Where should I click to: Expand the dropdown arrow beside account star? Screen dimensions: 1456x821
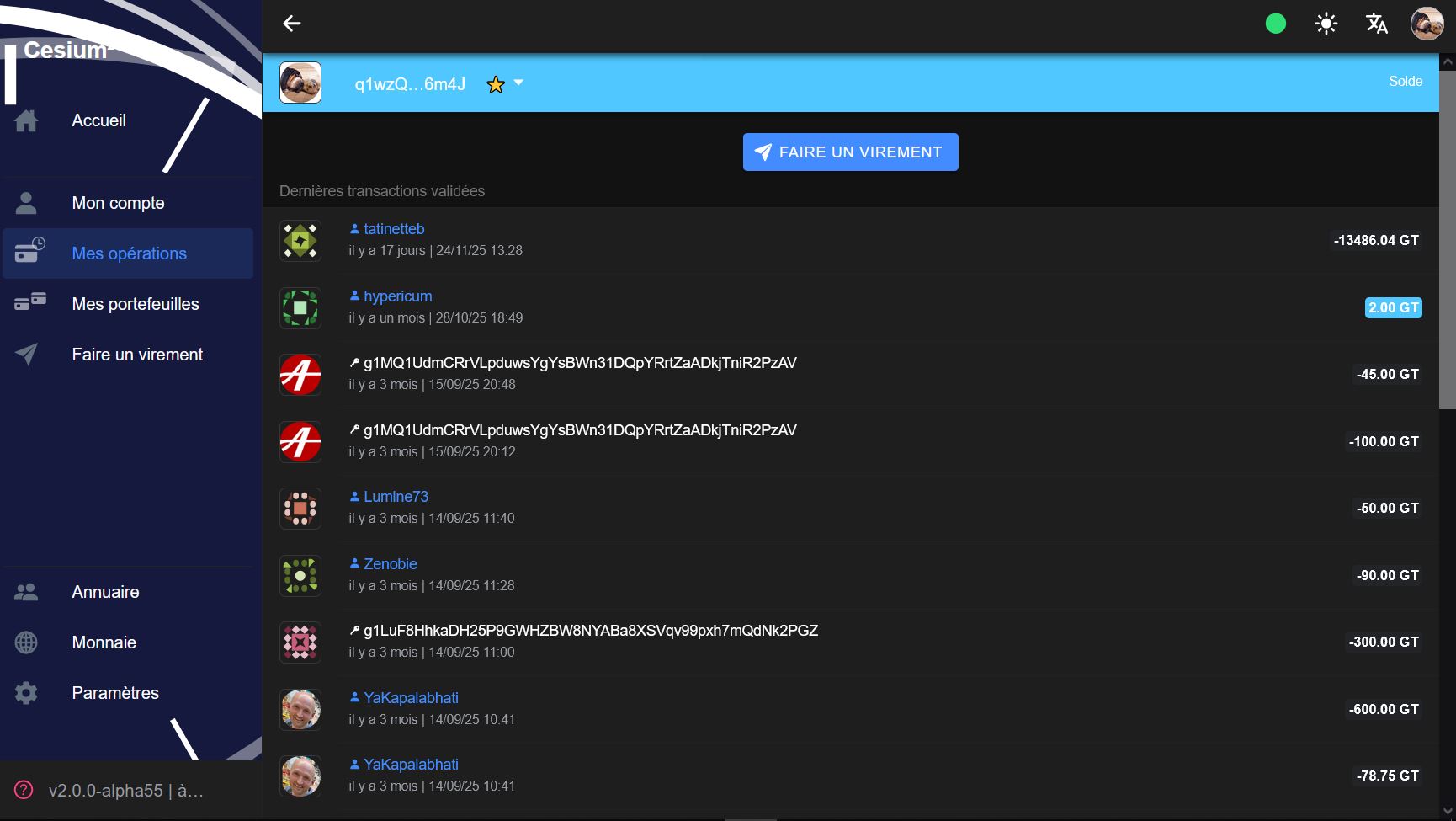click(518, 83)
